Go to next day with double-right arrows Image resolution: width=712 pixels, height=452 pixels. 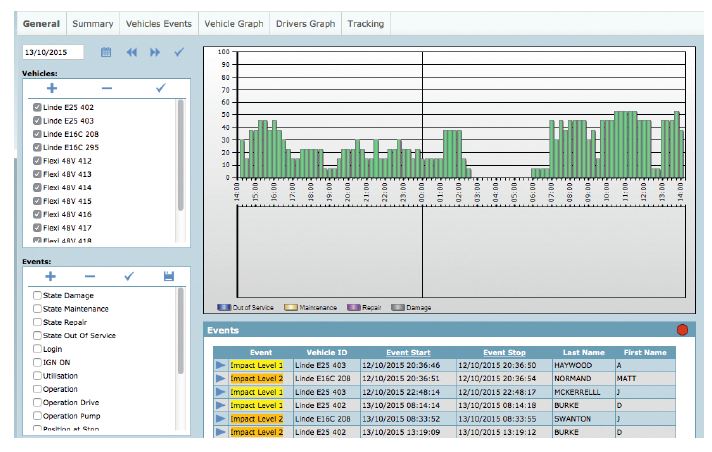(155, 52)
